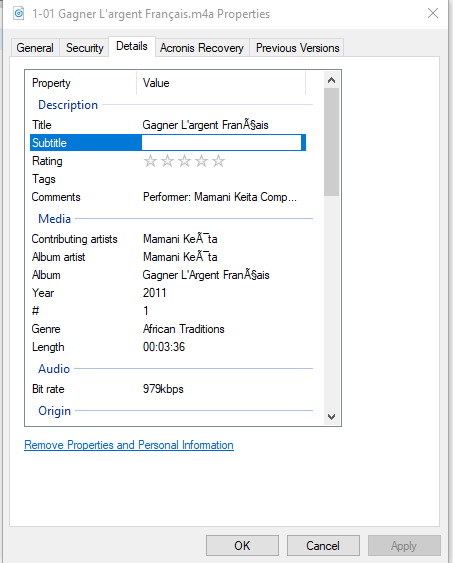Open the Security tab
This screenshot has height=563, width=453.
[85, 48]
